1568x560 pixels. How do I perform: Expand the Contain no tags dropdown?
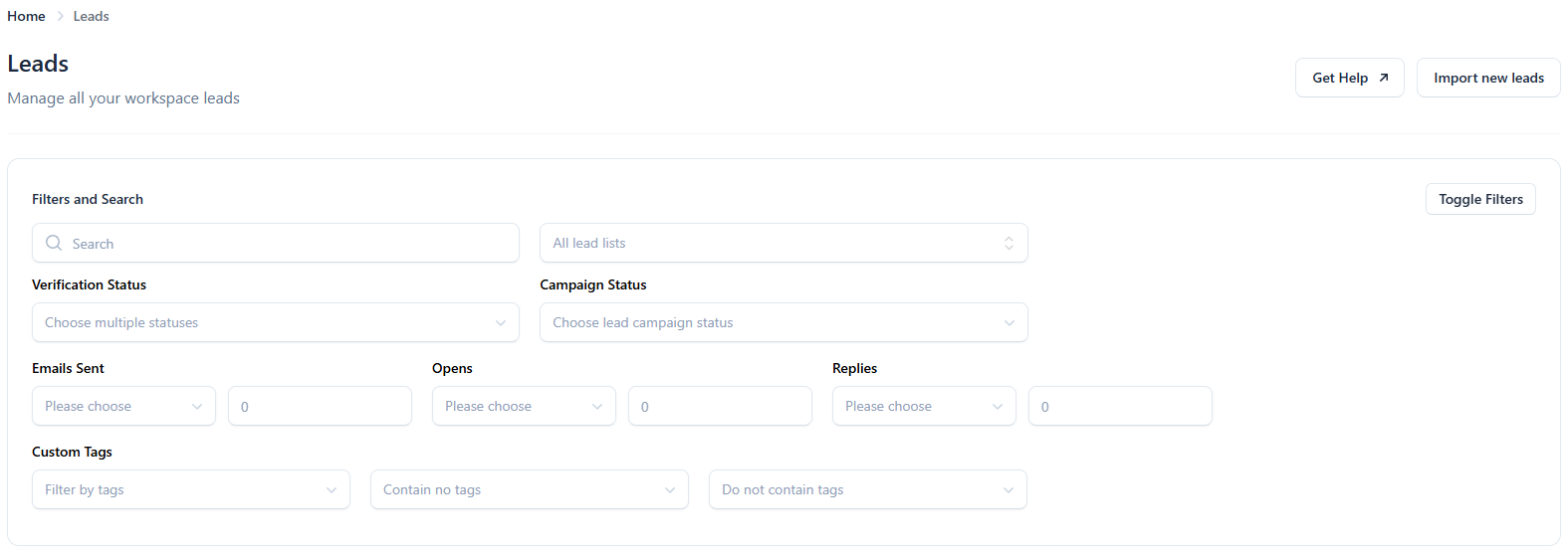coord(529,489)
